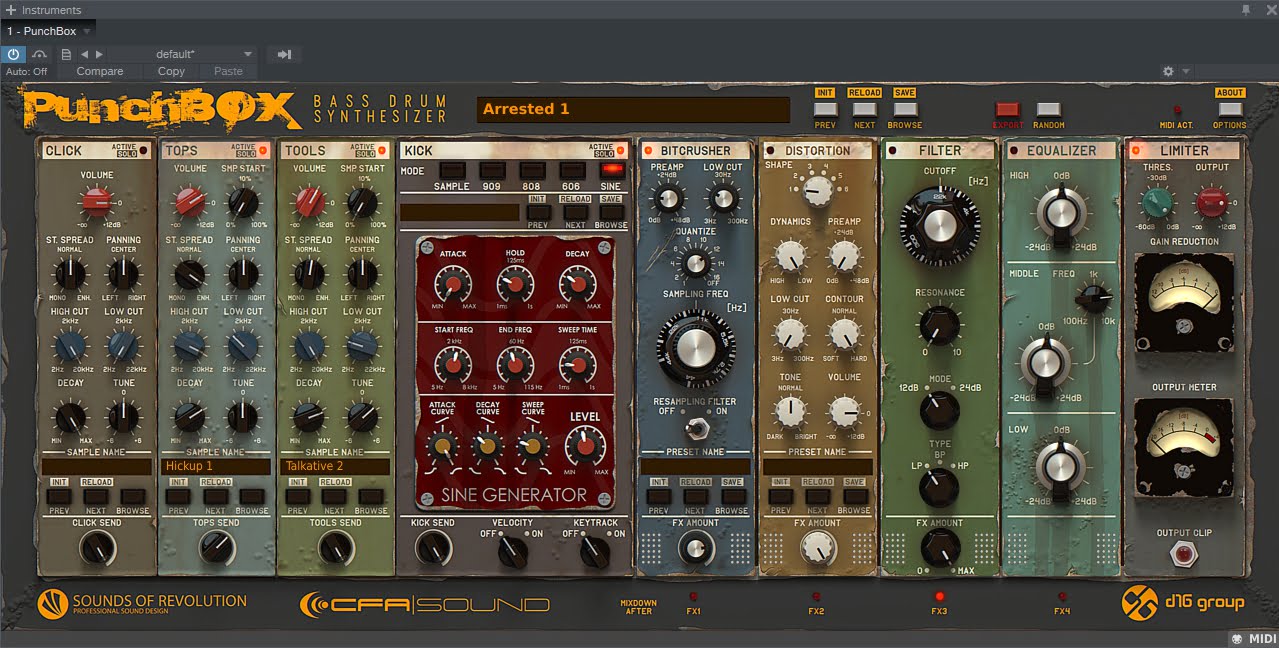This screenshot has width=1279, height=648.
Task: Select 606 kick mode button
Action: pos(572,170)
